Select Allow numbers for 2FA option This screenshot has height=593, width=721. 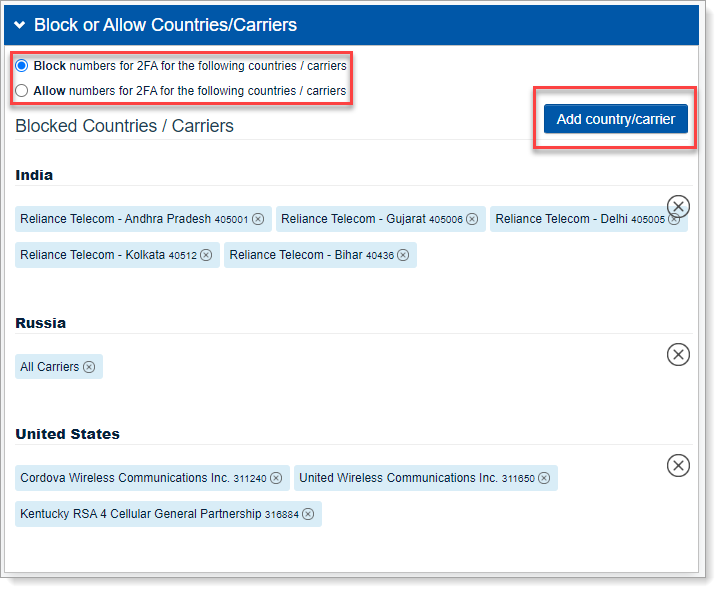coord(22,91)
